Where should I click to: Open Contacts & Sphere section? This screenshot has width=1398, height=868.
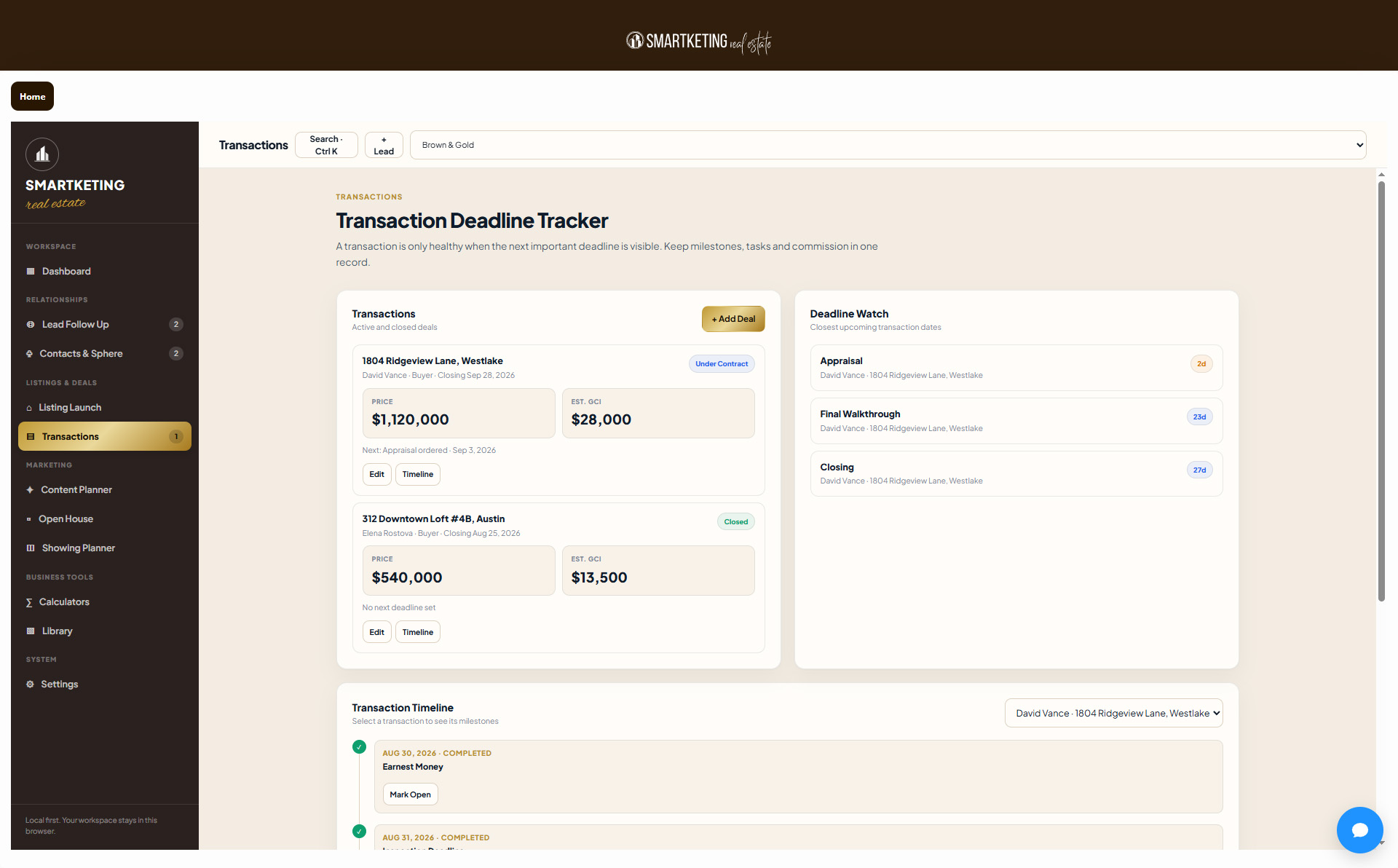(105, 354)
